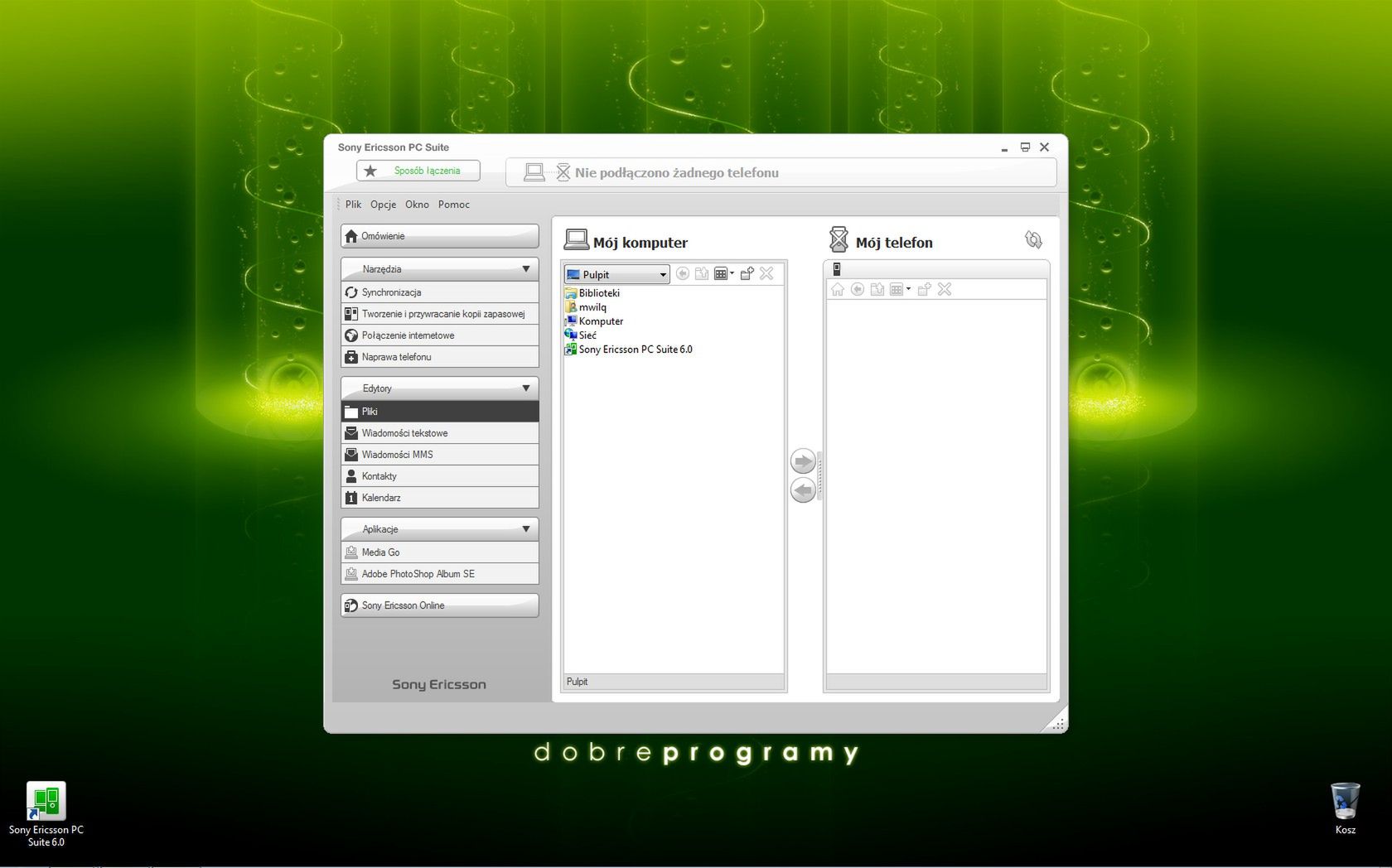The height and width of the screenshot is (868, 1392).
Task: Open Sony Ericsson Online
Action: click(x=440, y=605)
